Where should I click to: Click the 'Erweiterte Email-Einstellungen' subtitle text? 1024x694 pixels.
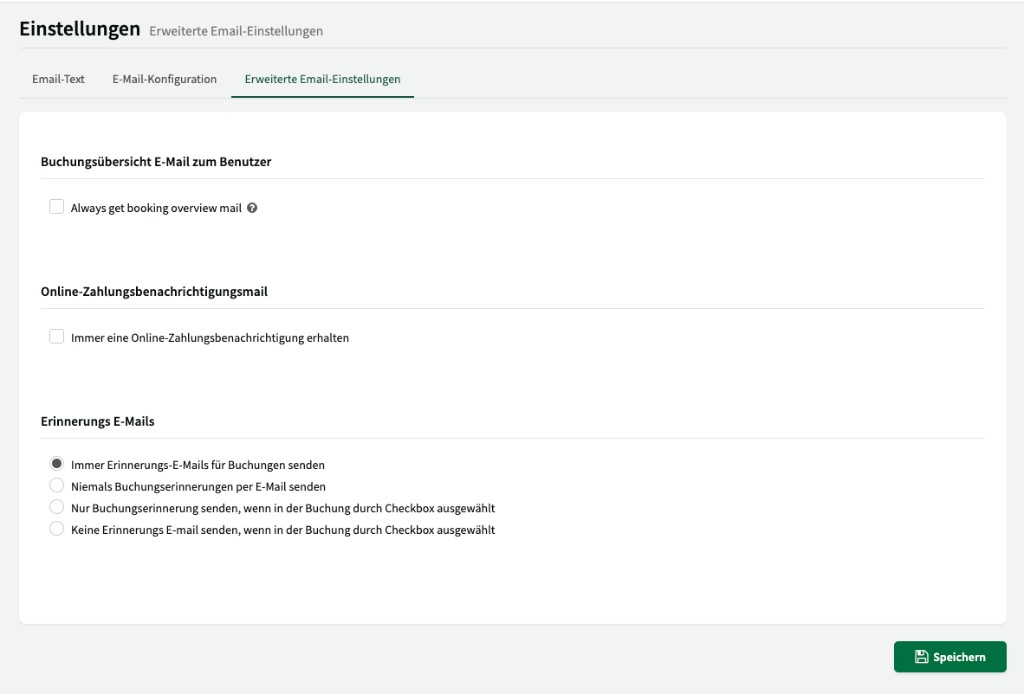[x=235, y=31]
